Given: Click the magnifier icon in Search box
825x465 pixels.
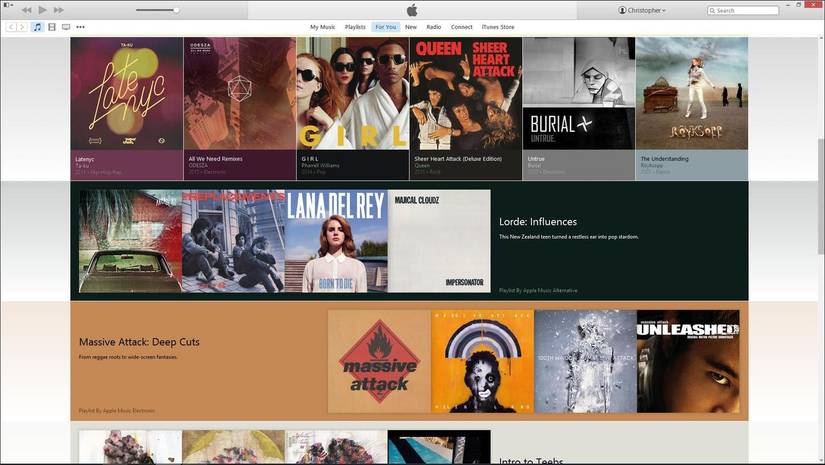Looking at the screenshot, I should (712, 11).
